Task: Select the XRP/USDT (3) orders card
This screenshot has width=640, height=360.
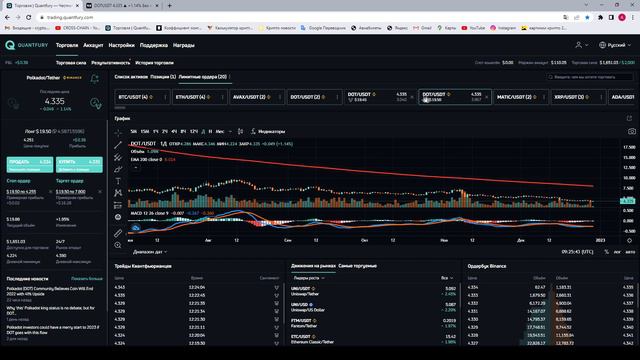Action: (x=578, y=97)
